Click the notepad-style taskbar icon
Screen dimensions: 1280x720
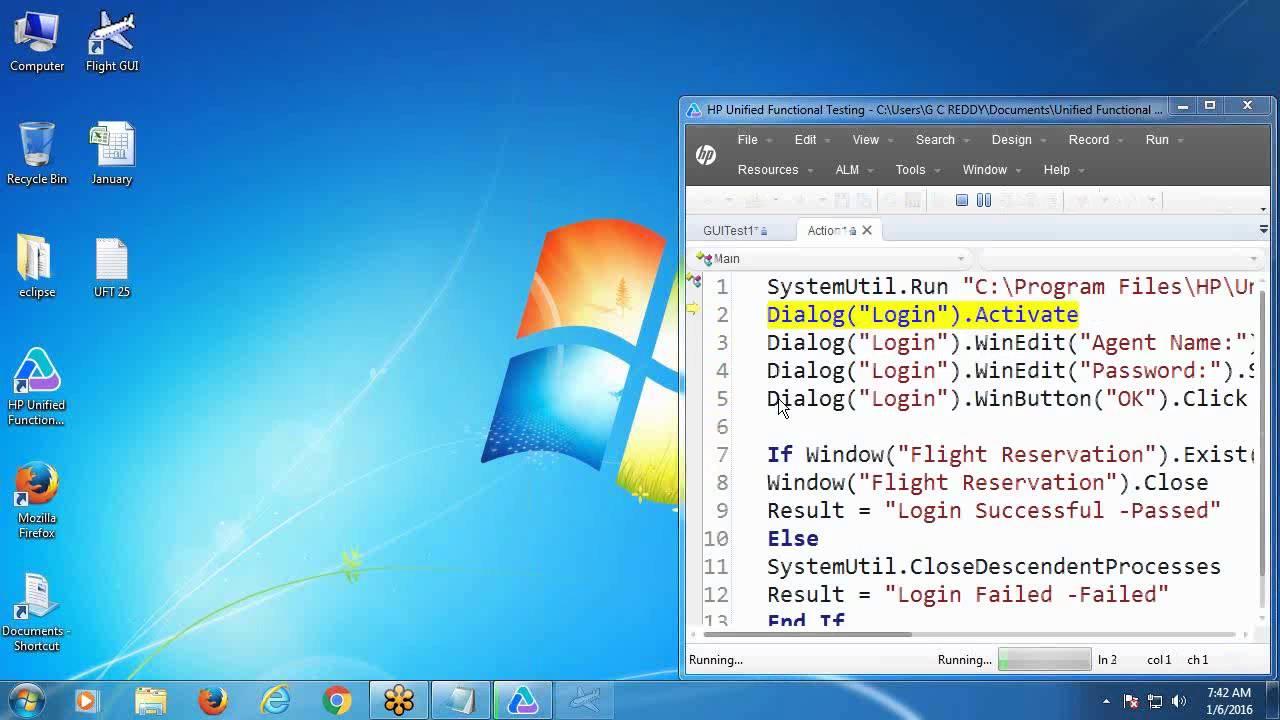pos(461,701)
